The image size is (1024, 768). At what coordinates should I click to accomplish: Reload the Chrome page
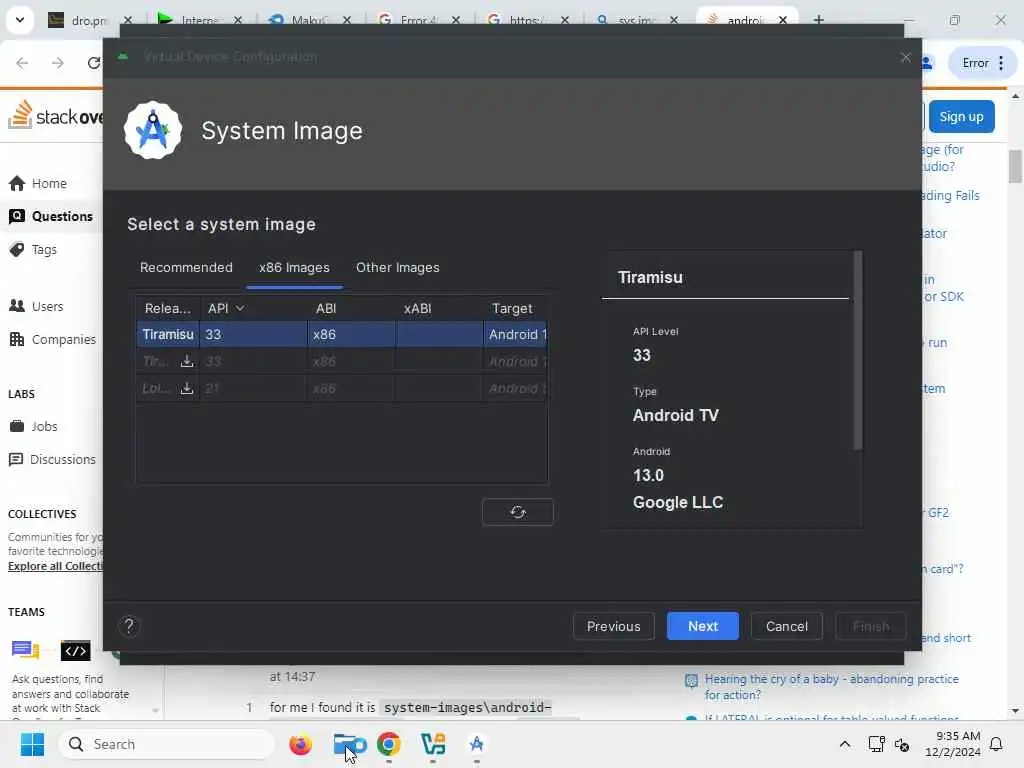click(94, 63)
